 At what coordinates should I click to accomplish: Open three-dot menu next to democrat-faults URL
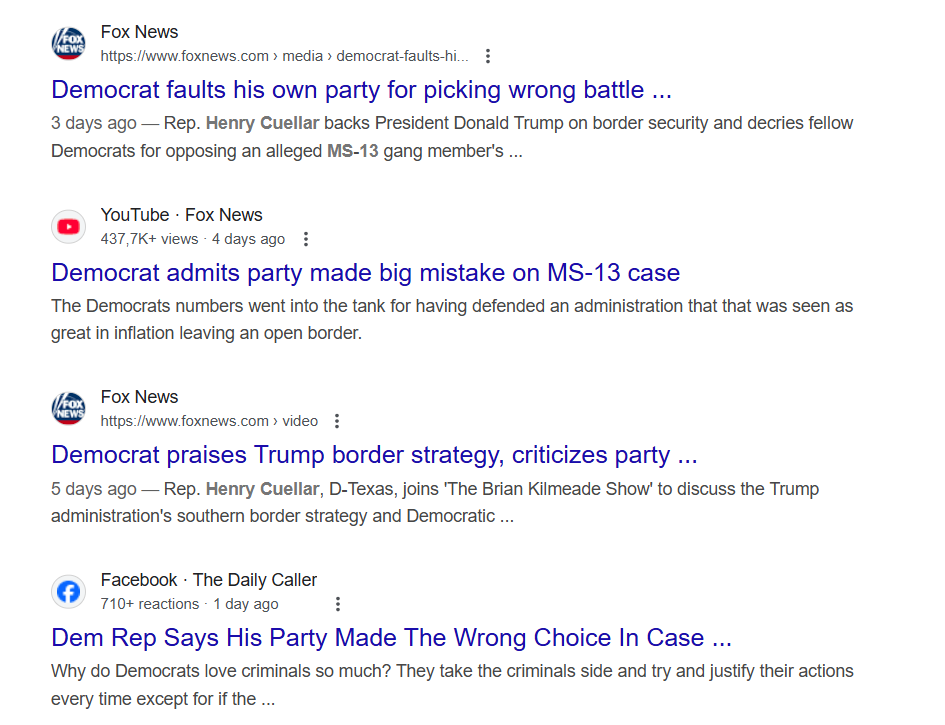(x=487, y=56)
